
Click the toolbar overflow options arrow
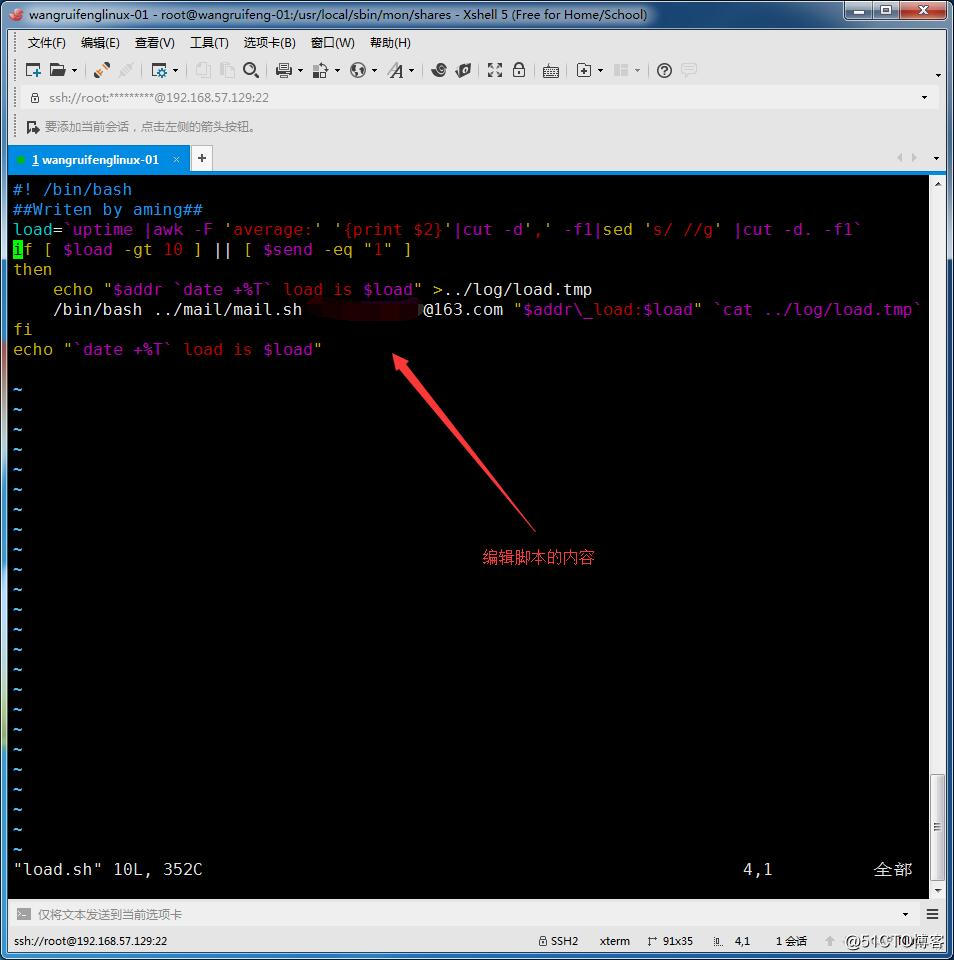[938, 75]
